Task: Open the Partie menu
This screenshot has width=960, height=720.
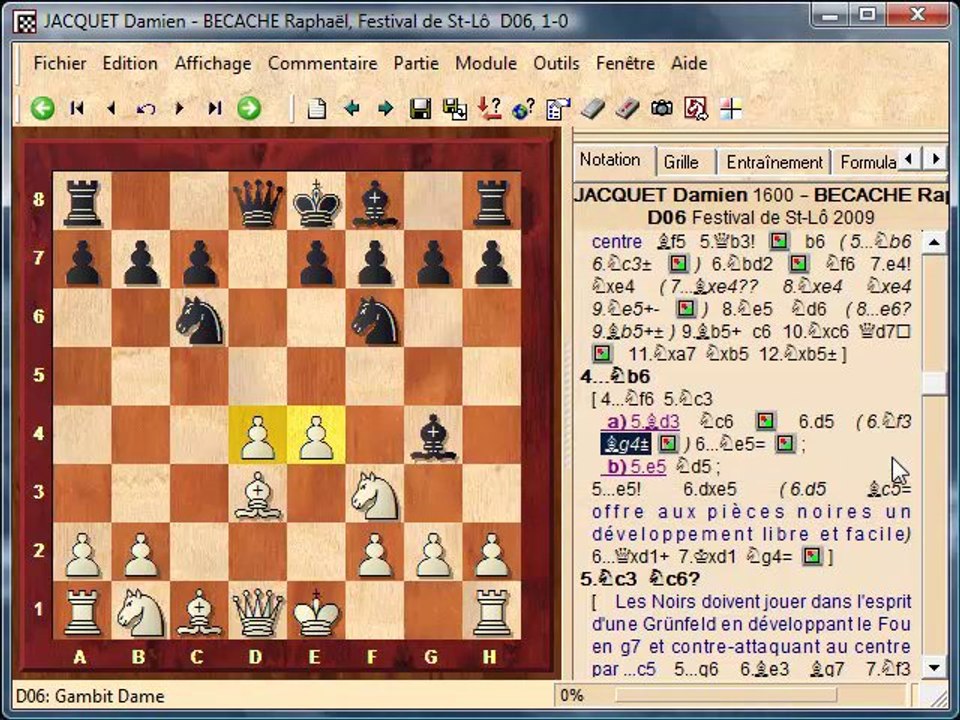Action: coord(416,63)
